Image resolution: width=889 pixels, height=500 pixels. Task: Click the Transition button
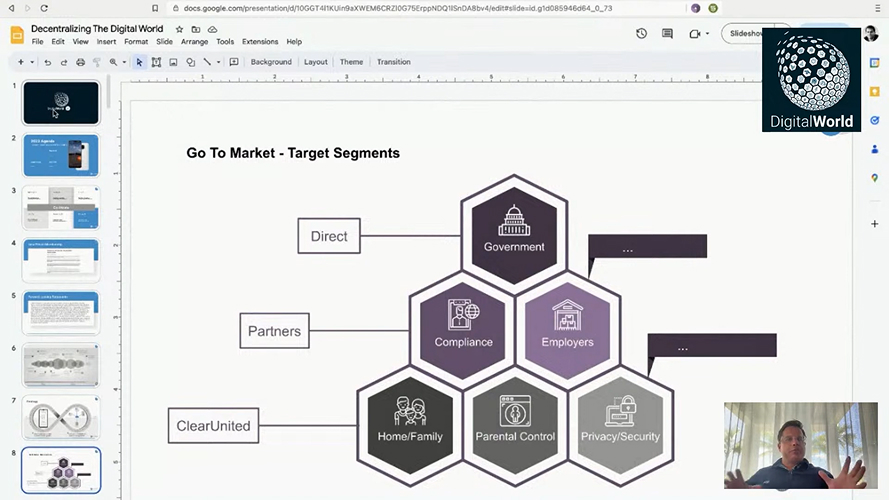[393, 62]
